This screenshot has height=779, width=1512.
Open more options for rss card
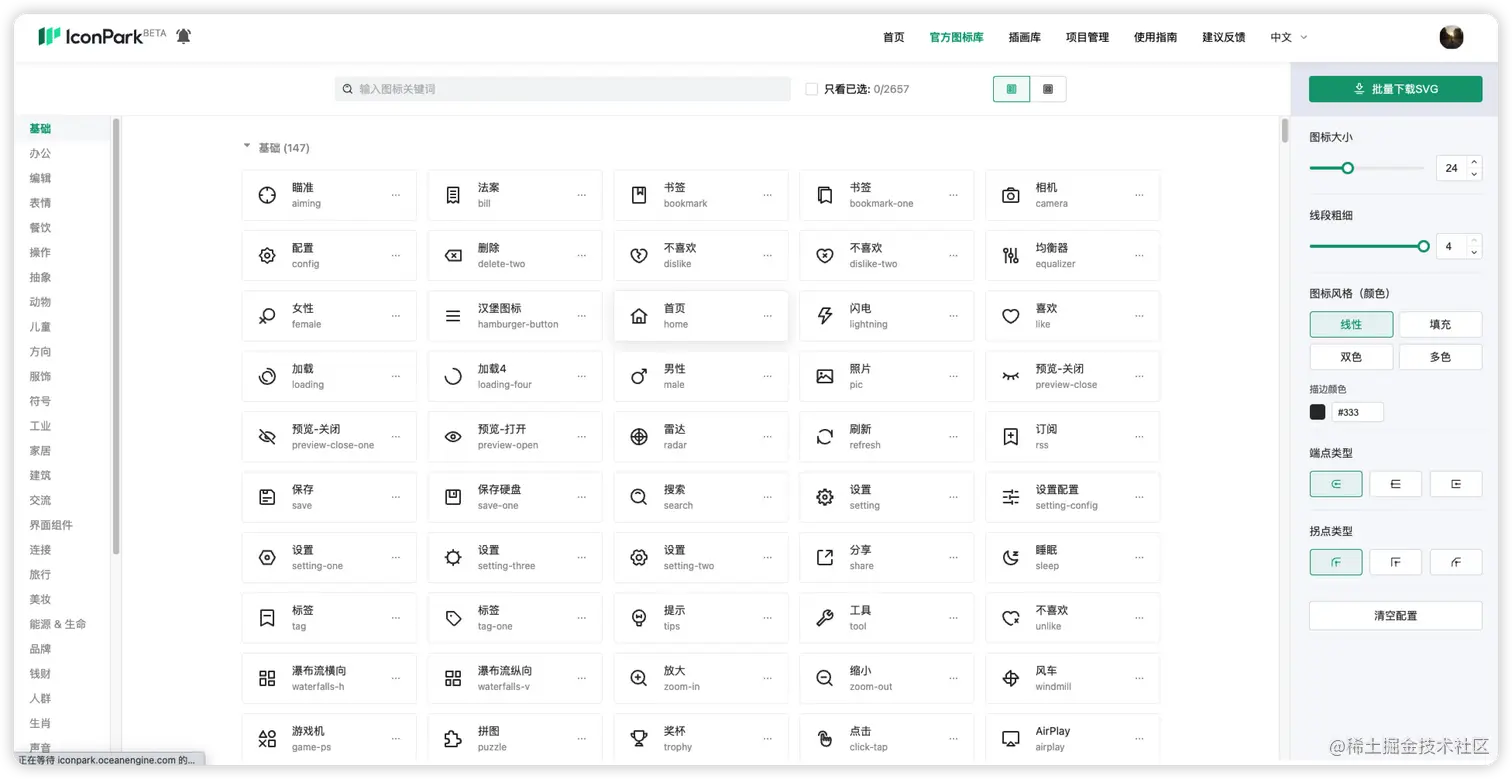[x=1140, y=437]
